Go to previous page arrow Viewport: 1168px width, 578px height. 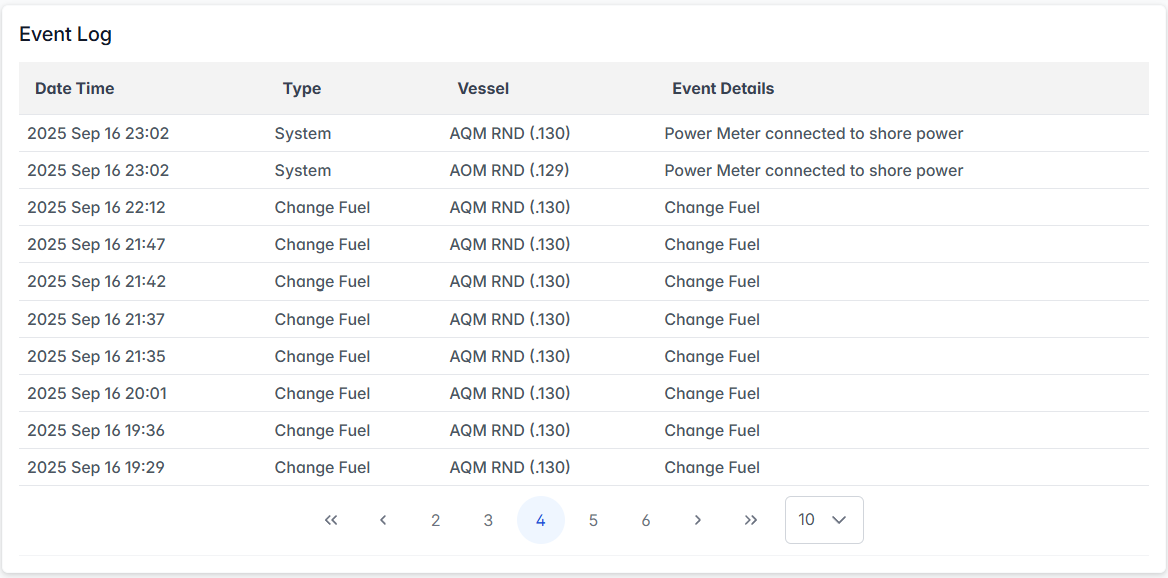pyautogui.click(x=383, y=520)
